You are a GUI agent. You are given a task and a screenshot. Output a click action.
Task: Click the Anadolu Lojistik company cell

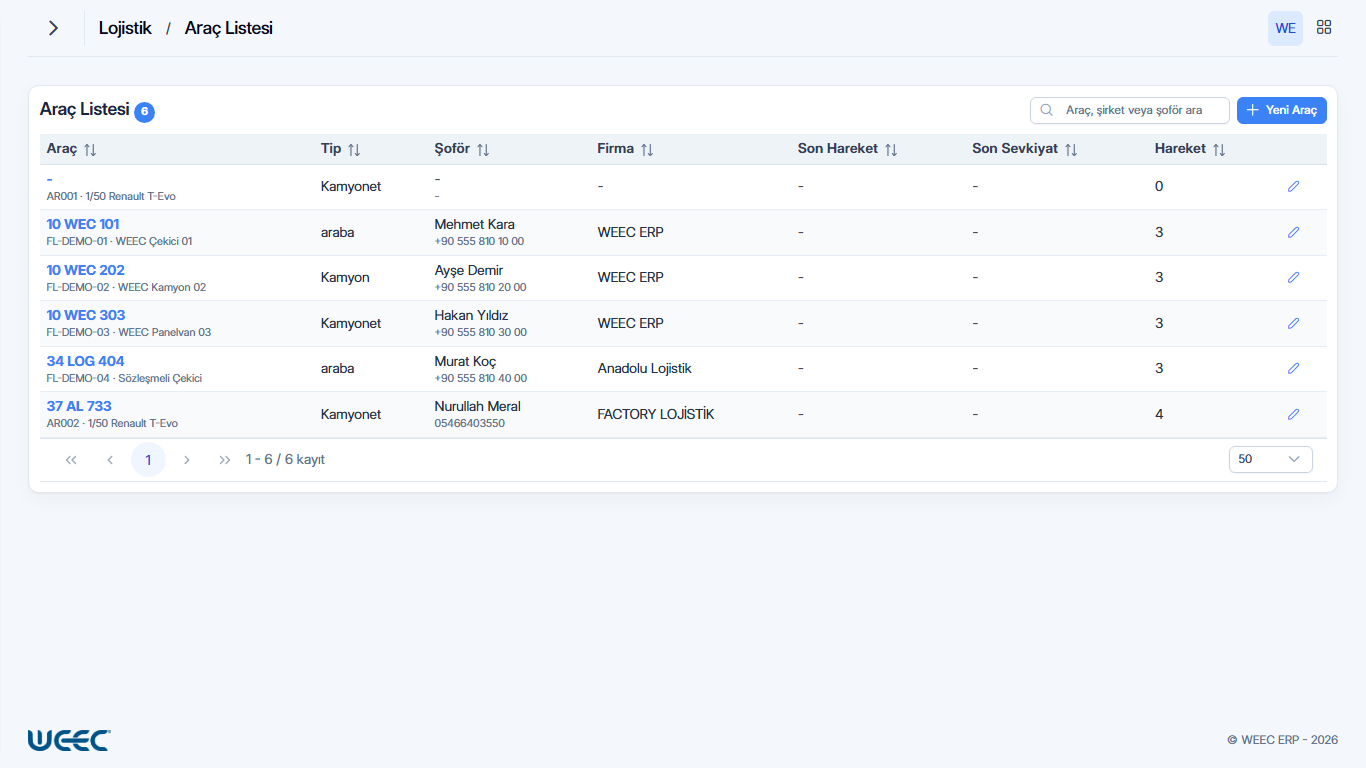click(x=645, y=368)
